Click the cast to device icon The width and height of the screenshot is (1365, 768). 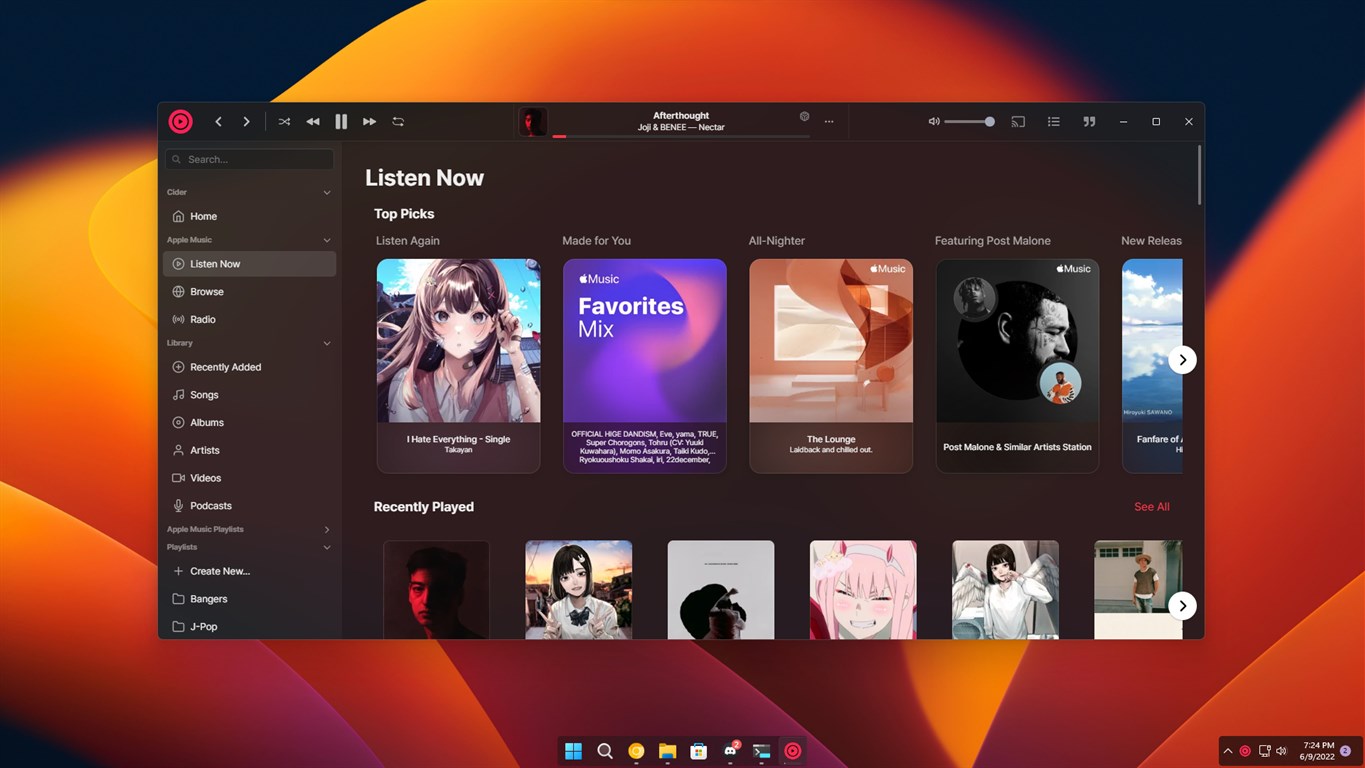(1018, 121)
